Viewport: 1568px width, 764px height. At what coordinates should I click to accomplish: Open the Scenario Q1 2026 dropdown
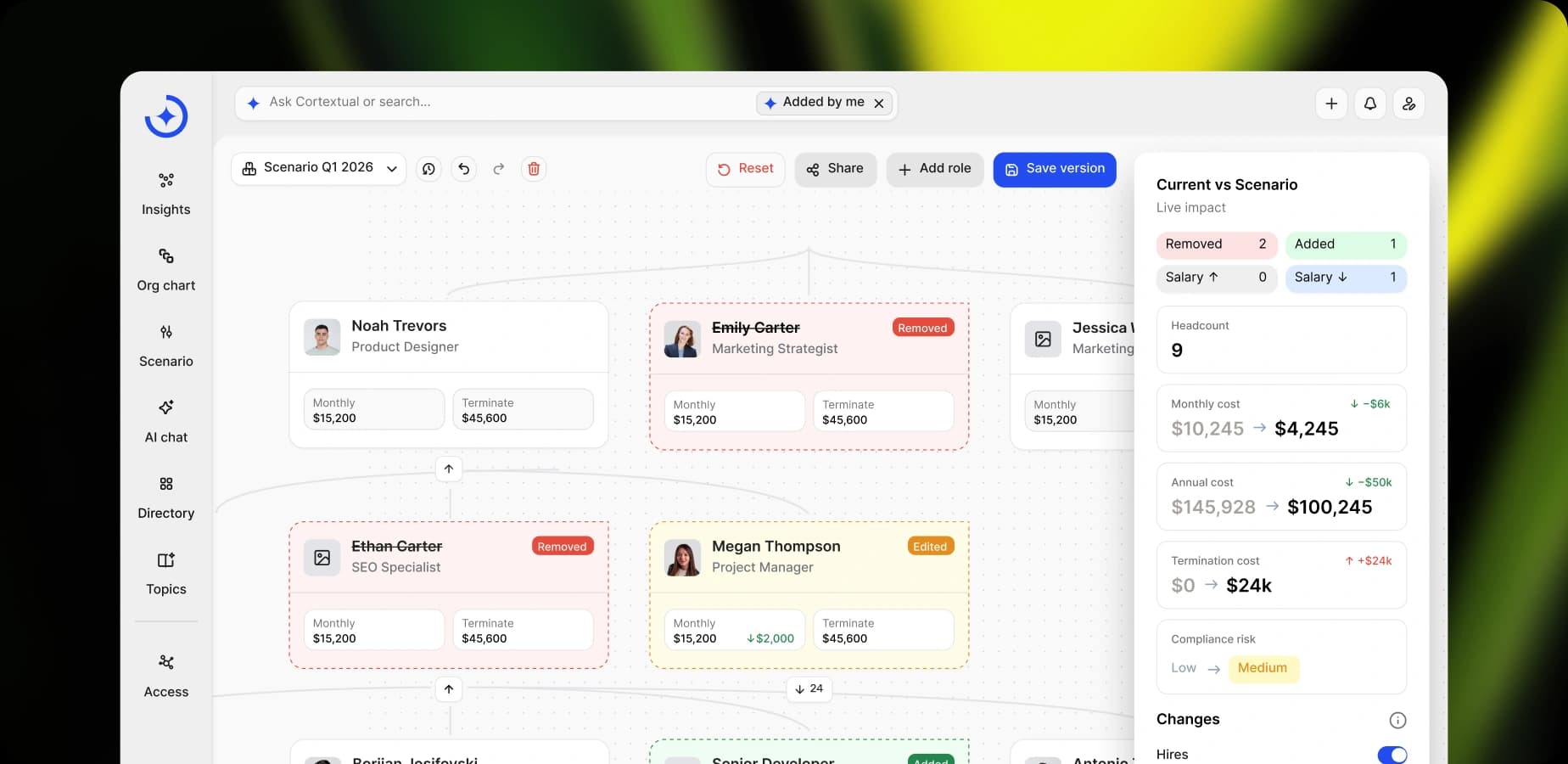pos(318,169)
